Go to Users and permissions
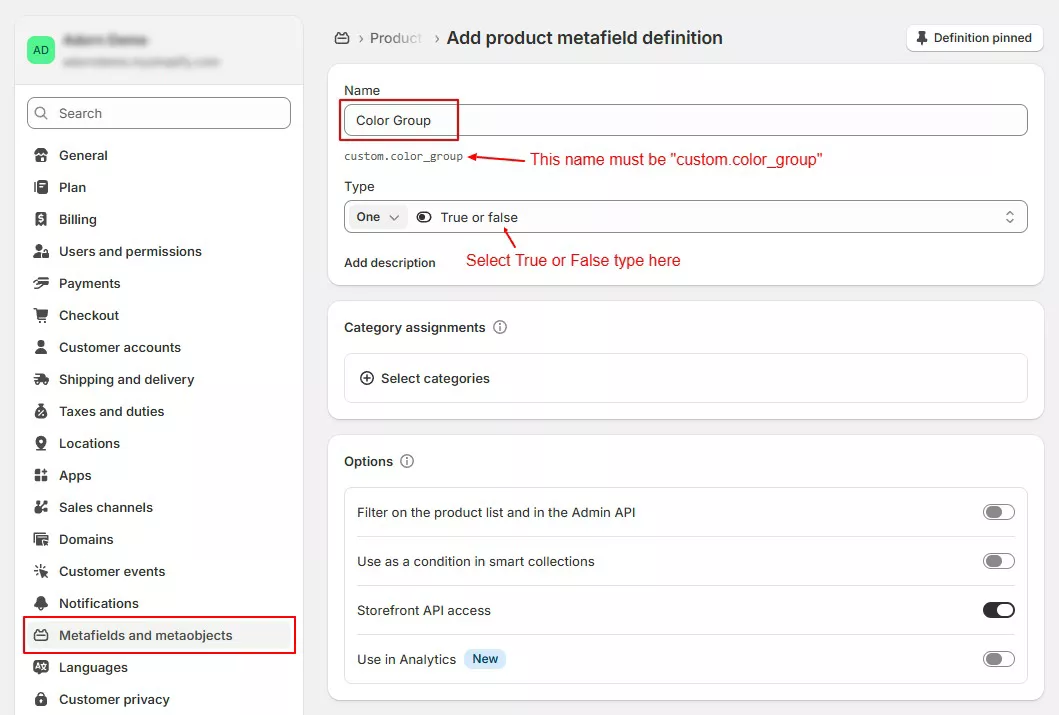The width and height of the screenshot is (1059, 715). point(130,252)
